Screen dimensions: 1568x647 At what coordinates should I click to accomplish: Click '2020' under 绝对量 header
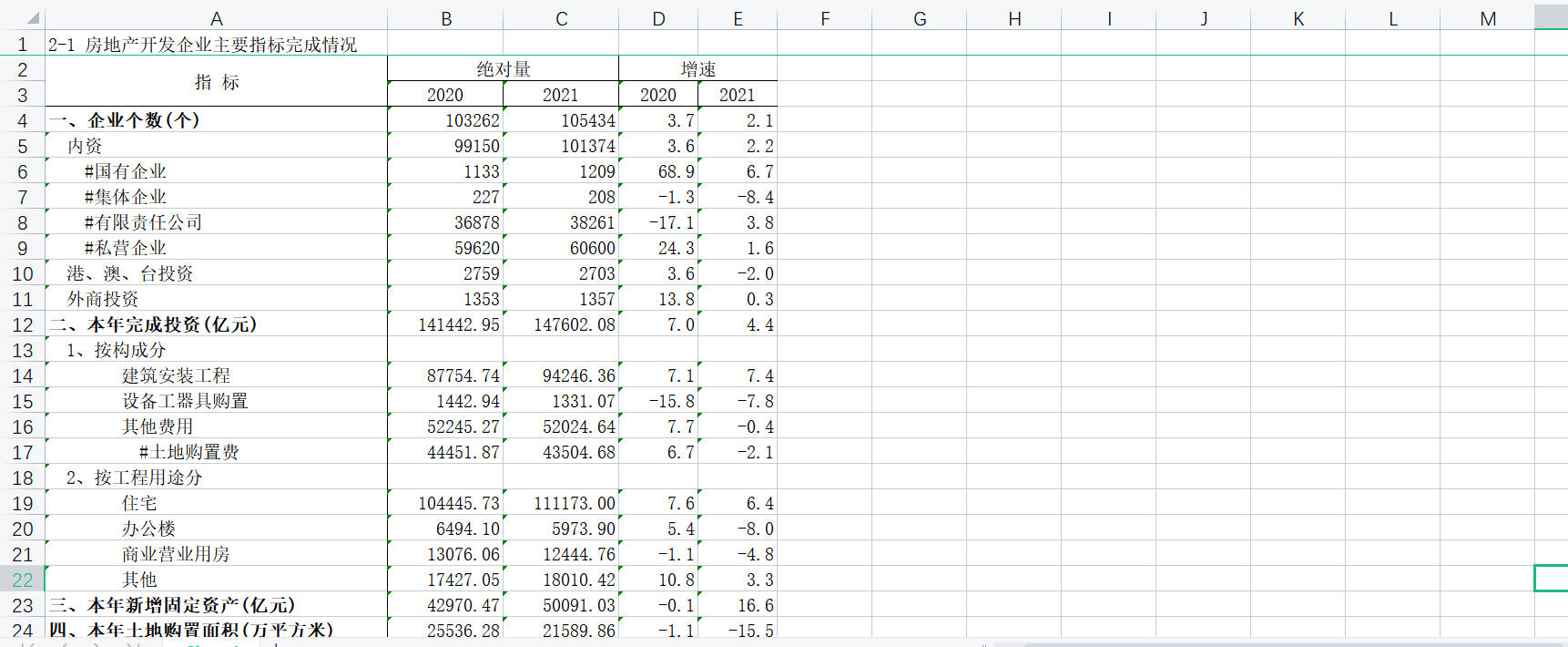tap(445, 95)
